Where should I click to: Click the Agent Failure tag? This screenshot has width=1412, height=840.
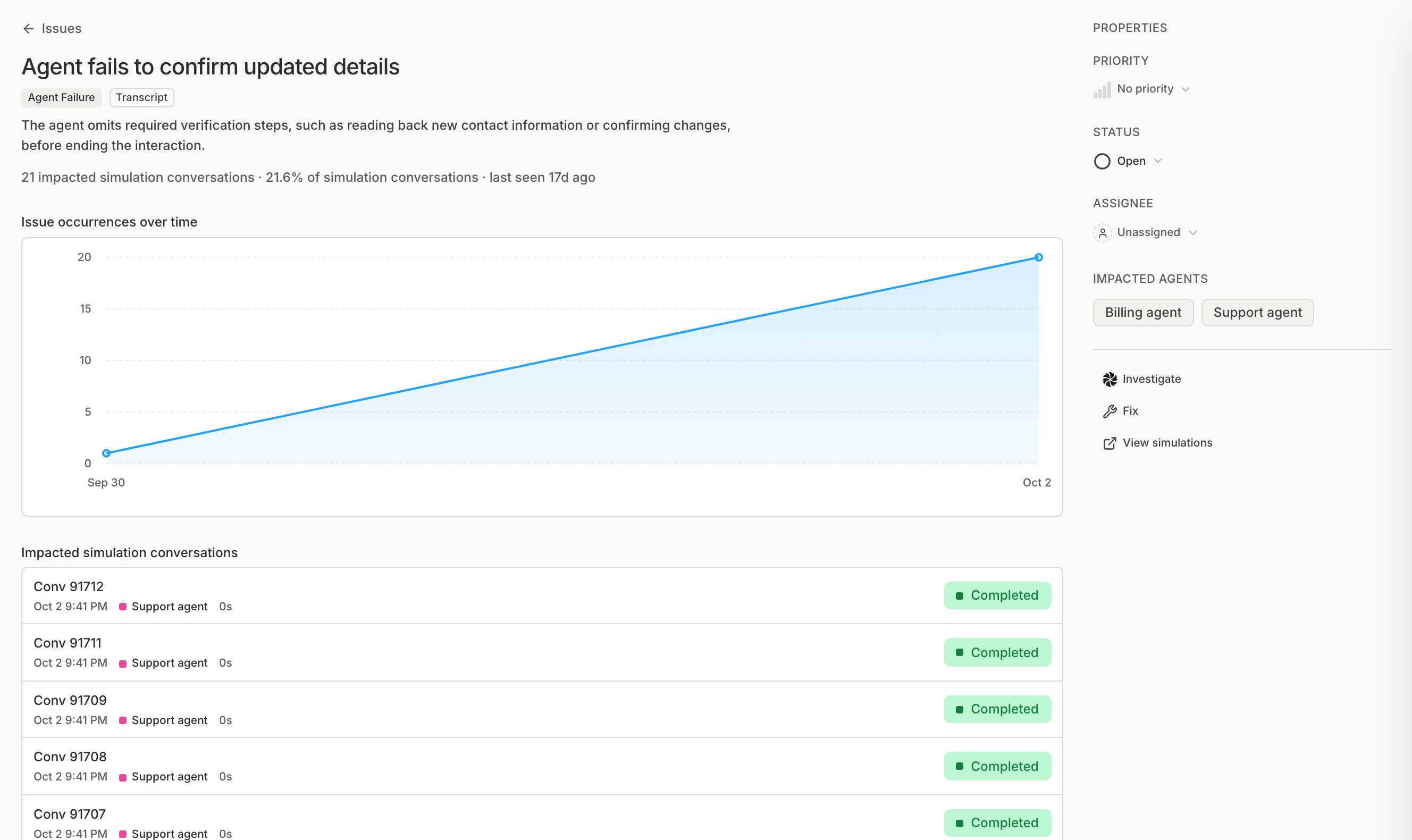pos(61,97)
